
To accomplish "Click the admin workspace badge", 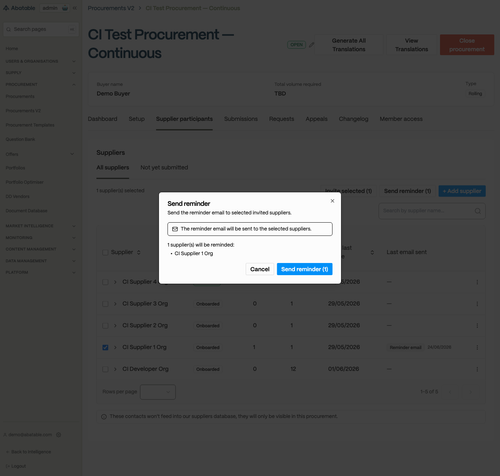I will [x=55, y=8].
